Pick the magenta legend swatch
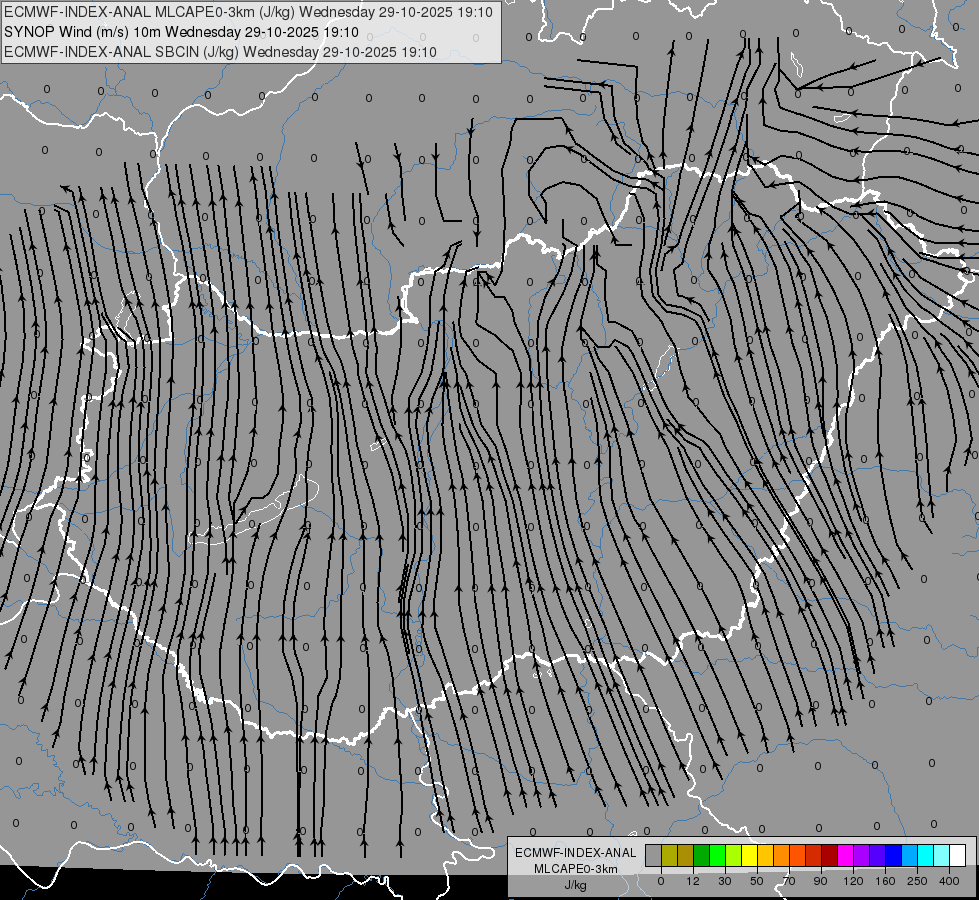Image resolution: width=979 pixels, height=900 pixels. [x=845, y=855]
